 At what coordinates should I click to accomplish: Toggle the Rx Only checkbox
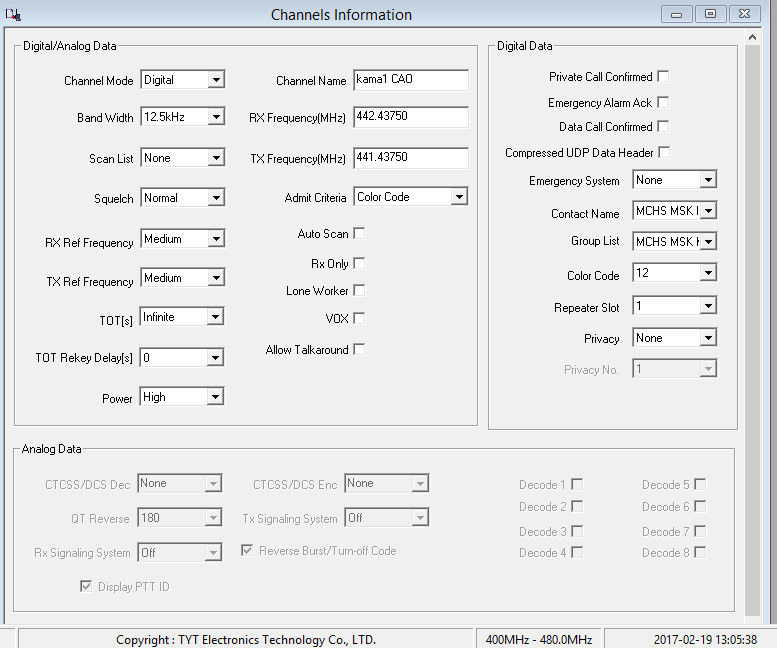pyautogui.click(x=359, y=263)
